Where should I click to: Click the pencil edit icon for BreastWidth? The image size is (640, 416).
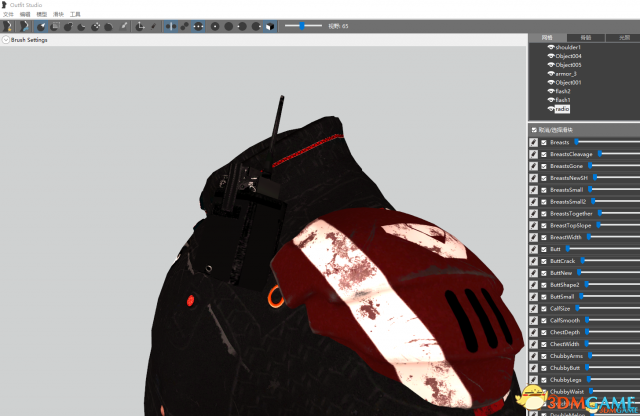(533, 237)
